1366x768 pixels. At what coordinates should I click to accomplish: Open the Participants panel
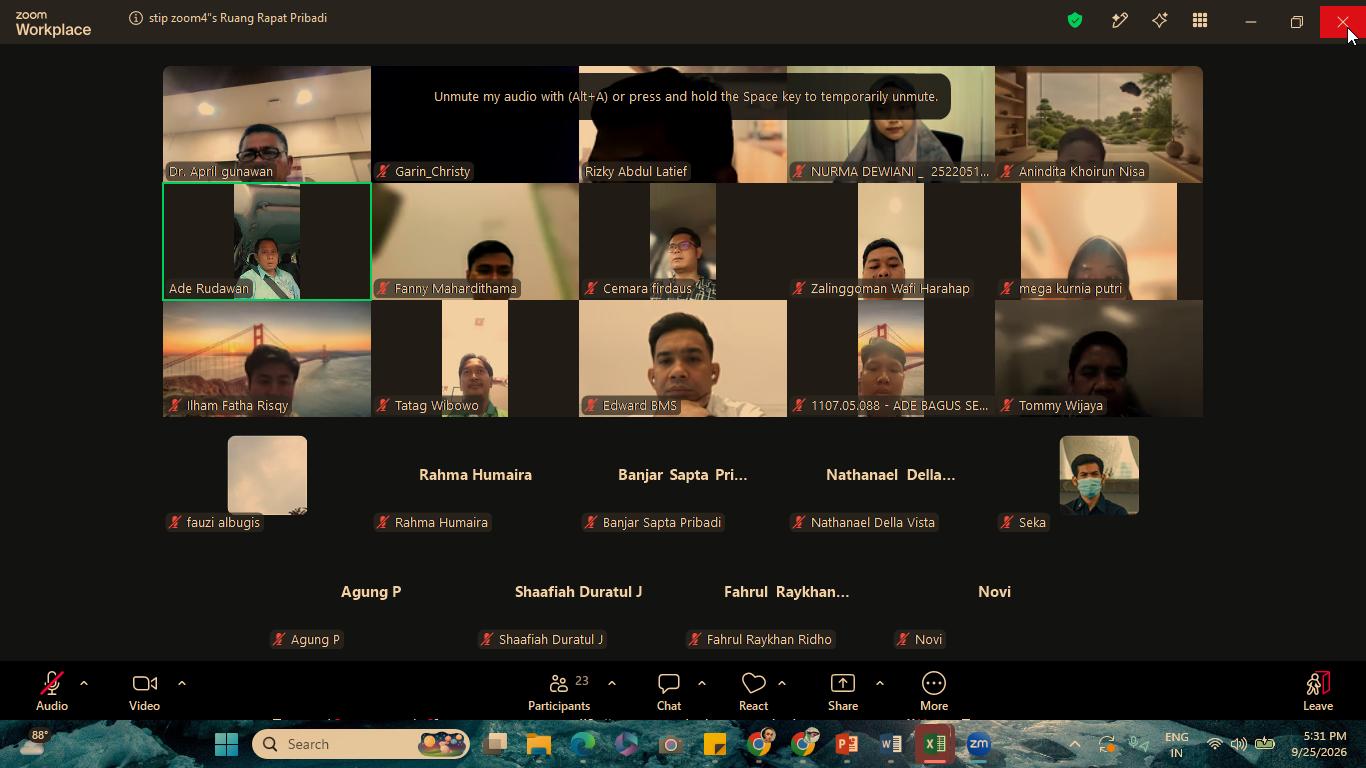559,691
